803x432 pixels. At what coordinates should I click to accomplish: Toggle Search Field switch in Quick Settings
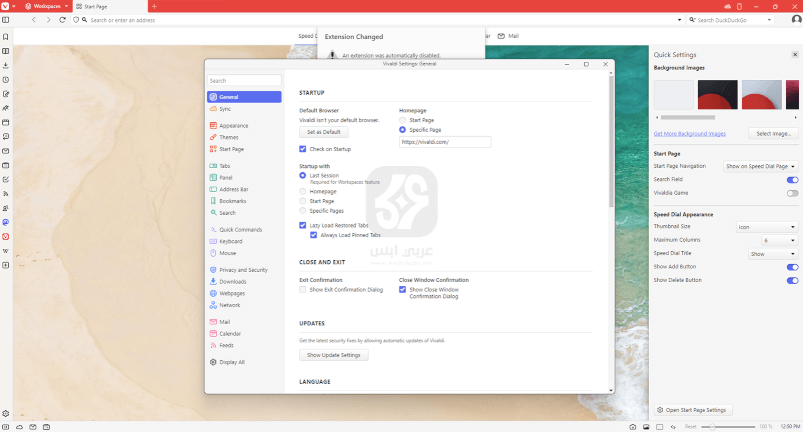click(792, 180)
